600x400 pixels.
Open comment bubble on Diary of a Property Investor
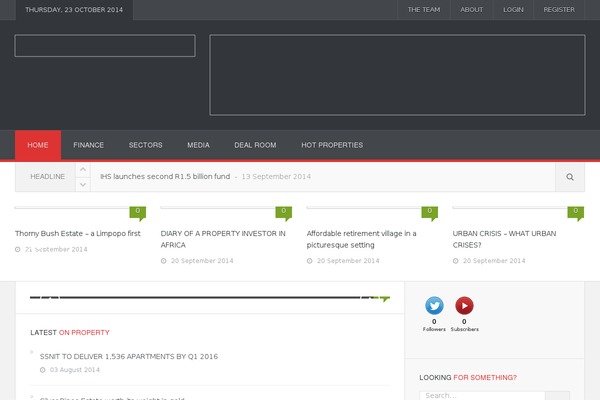284,213
